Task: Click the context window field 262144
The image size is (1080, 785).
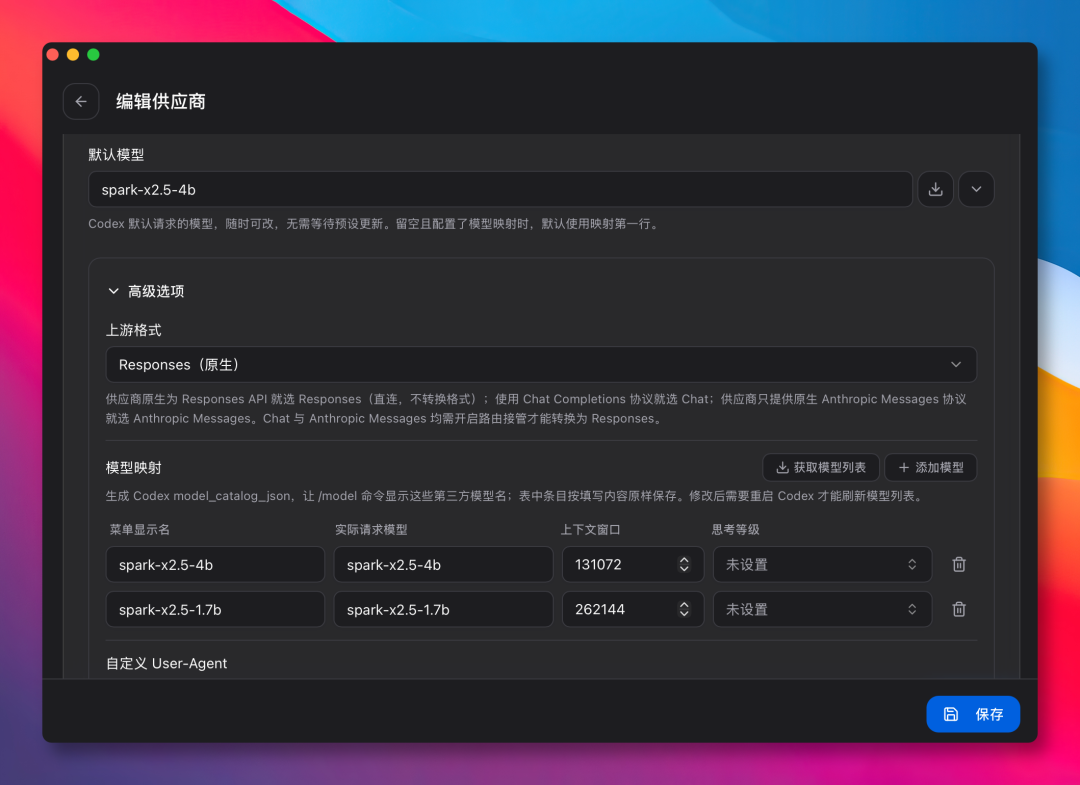Action: [x=632, y=609]
